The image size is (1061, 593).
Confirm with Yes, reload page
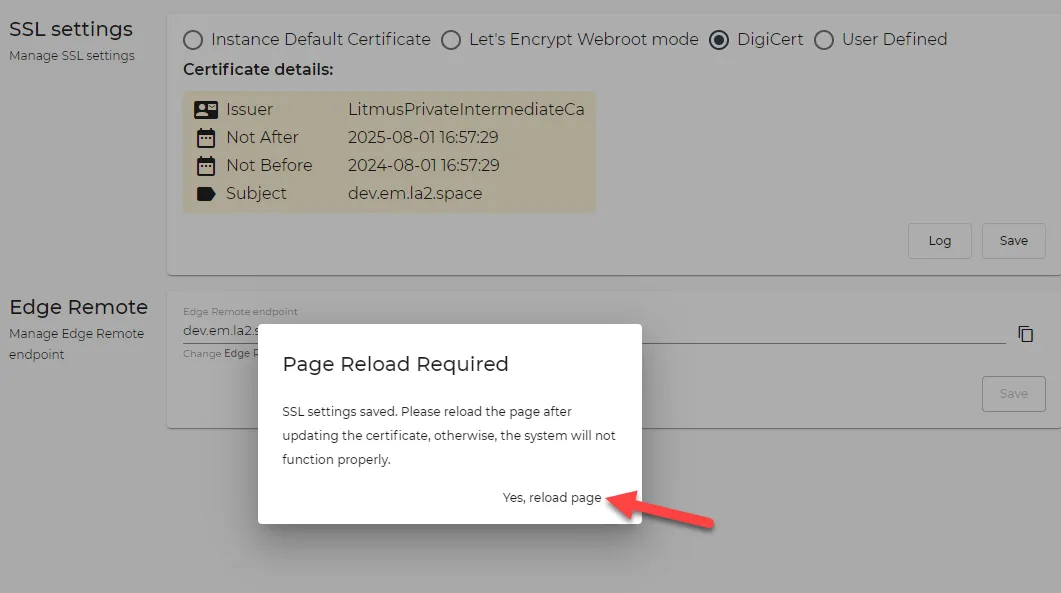[551, 498]
